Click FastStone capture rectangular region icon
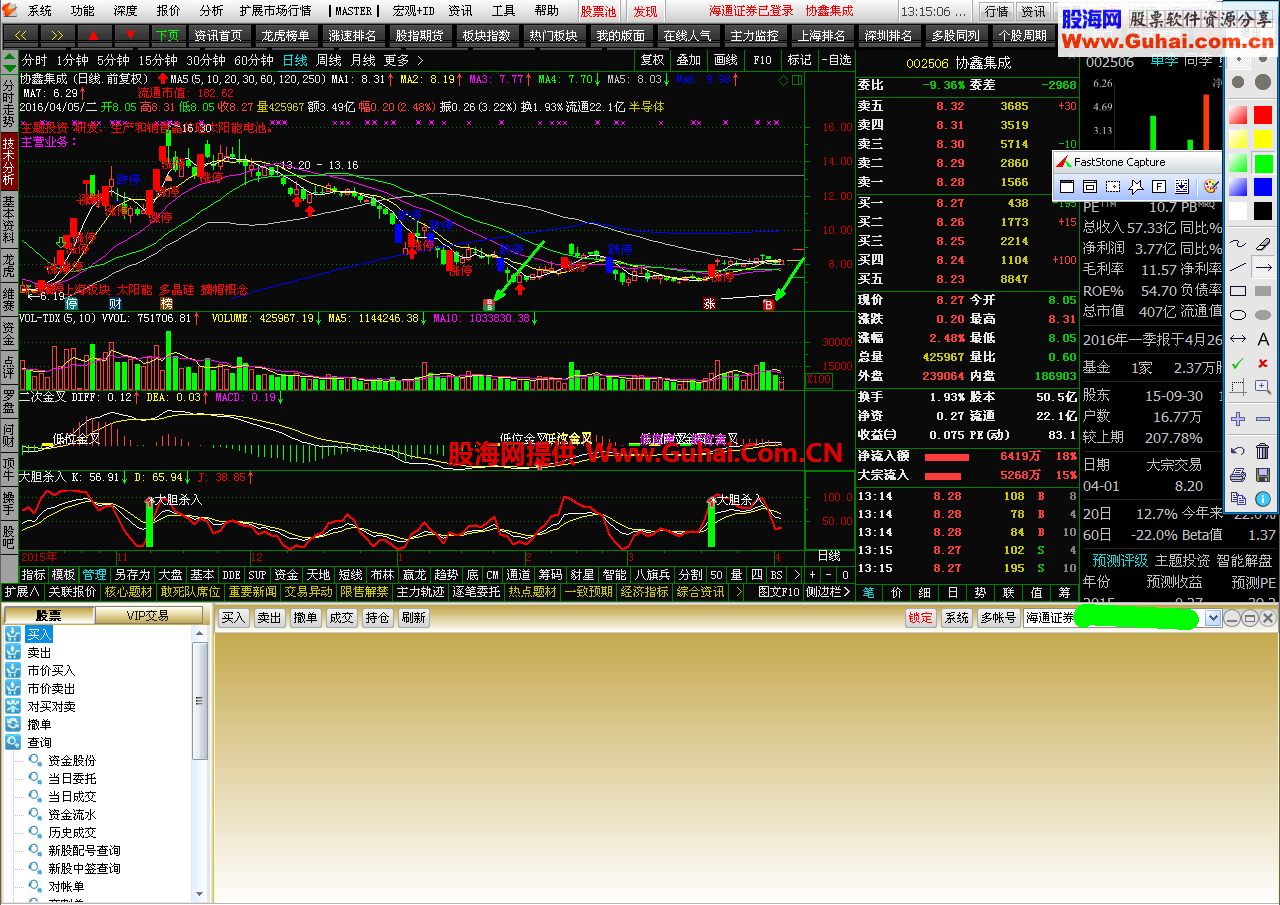The width and height of the screenshot is (1280, 905). coord(1113,186)
